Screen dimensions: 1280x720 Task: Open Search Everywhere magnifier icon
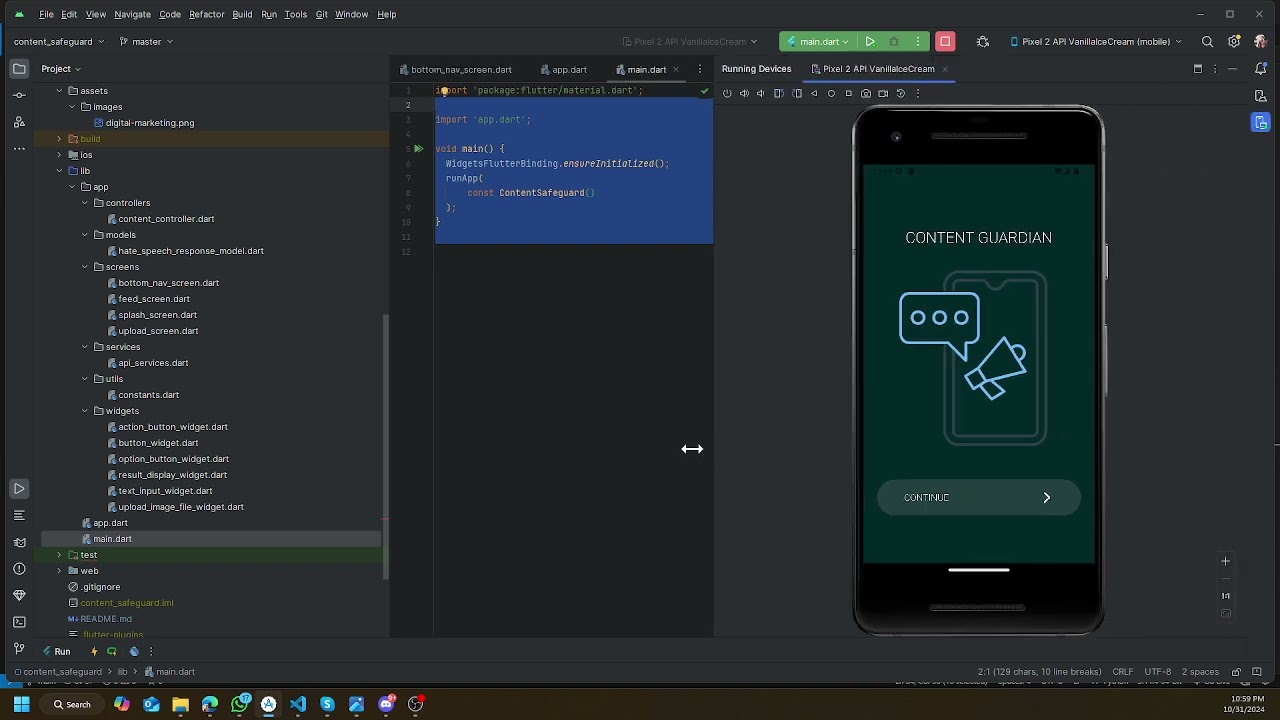pos(1207,42)
